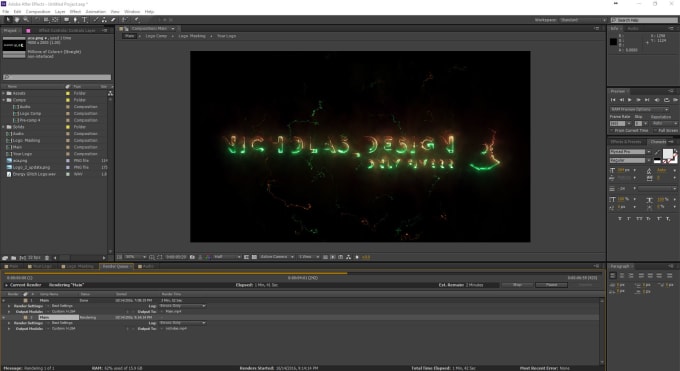Expand first Render Settings row

tap(9, 306)
